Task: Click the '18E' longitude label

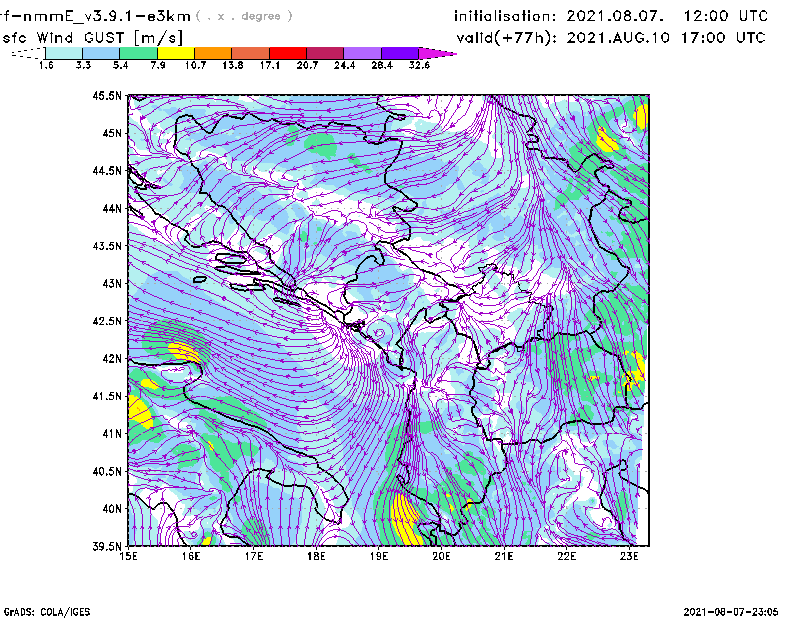Action: (x=316, y=556)
